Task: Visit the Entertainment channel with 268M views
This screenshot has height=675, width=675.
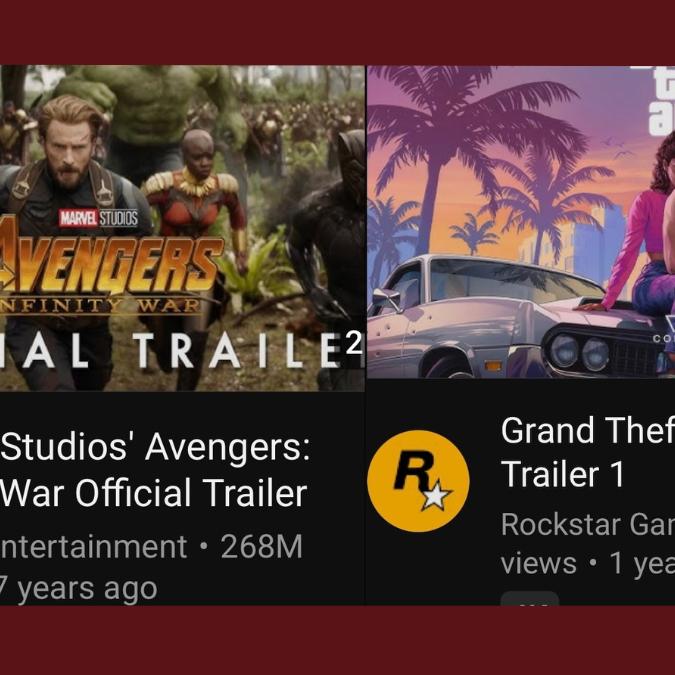Action: (94, 547)
